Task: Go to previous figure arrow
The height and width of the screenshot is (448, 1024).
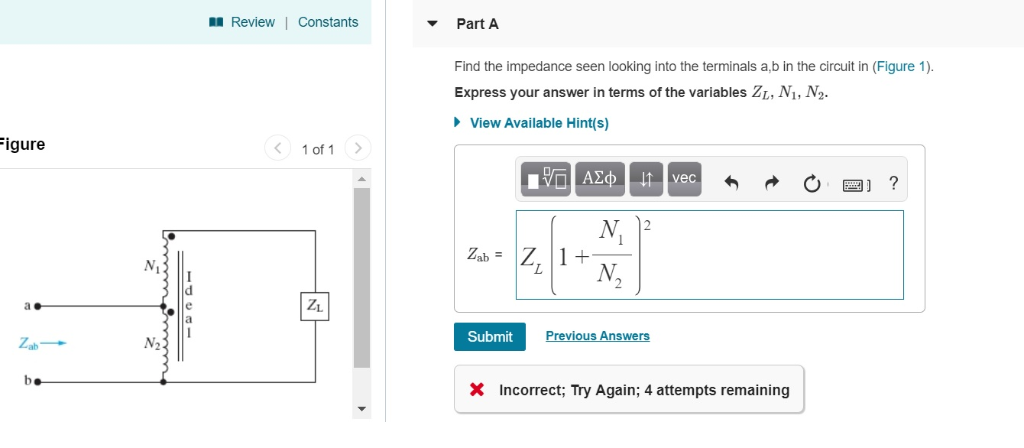Action: coord(278,148)
